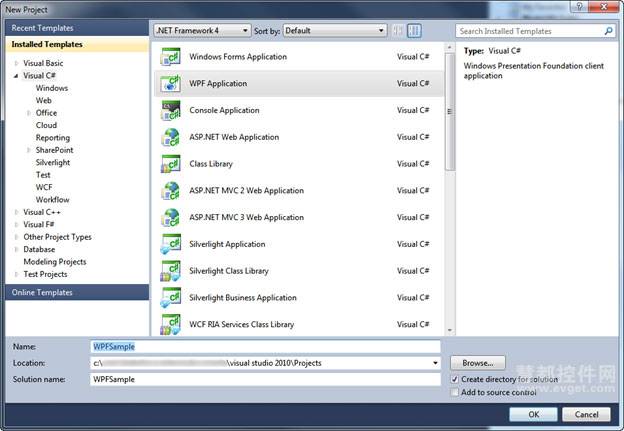Open the Sort by Default dropdown
The height and width of the screenshot is (431, 624).
click(x=335, y=31)
